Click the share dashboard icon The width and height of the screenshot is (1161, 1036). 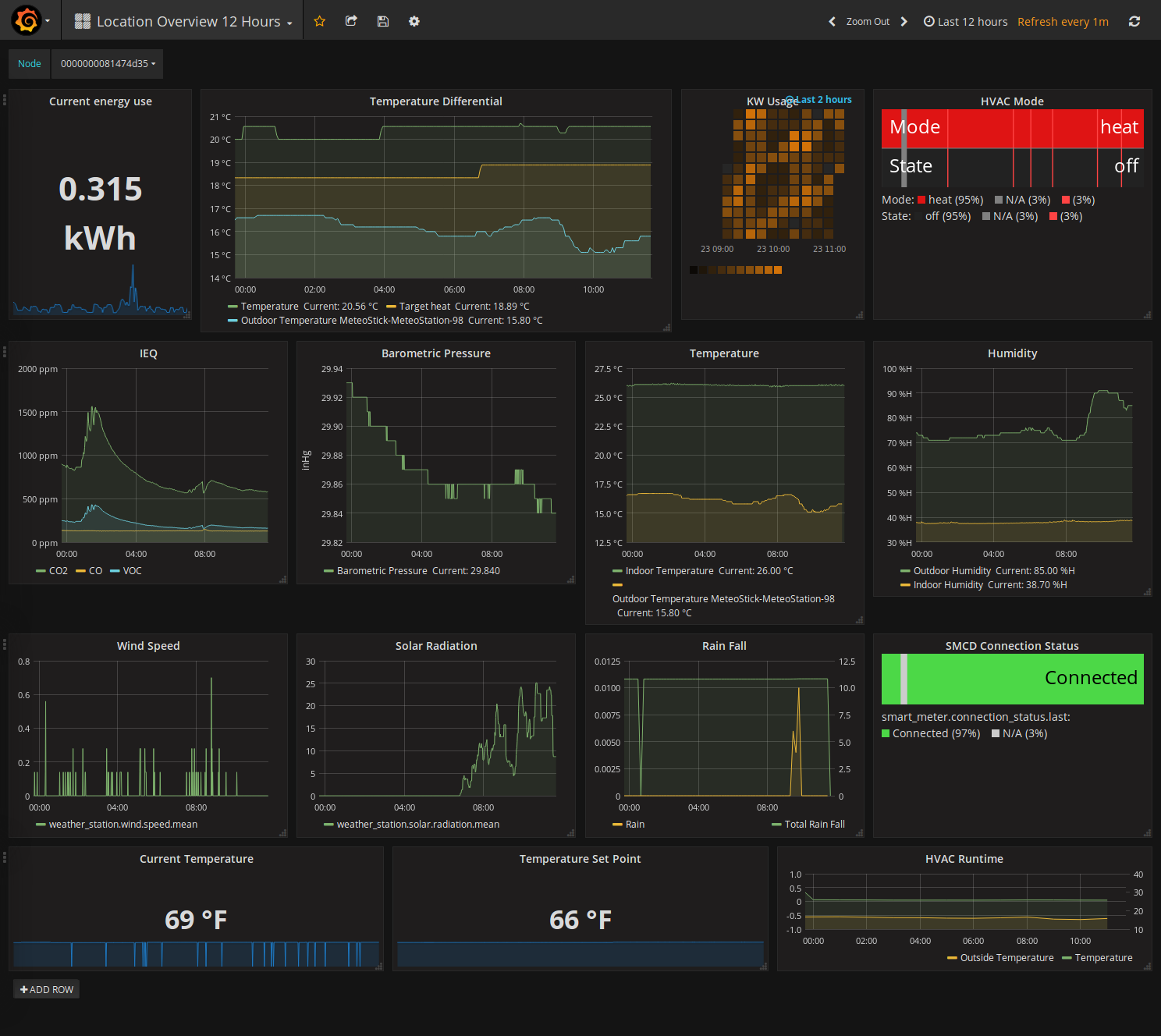pyautogui.click(x=351, y=21)
